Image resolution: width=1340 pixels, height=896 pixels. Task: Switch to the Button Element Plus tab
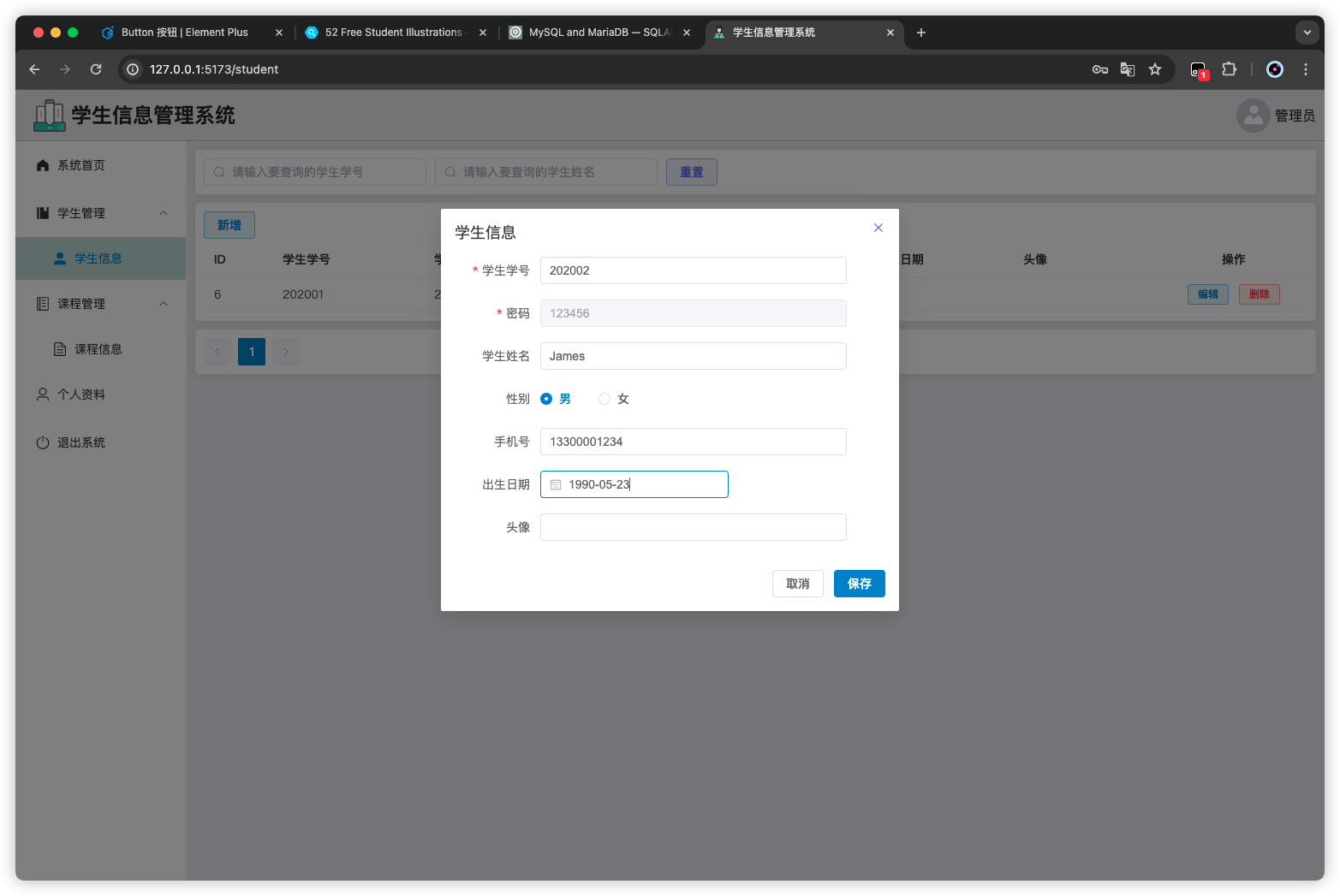(185, 33)
